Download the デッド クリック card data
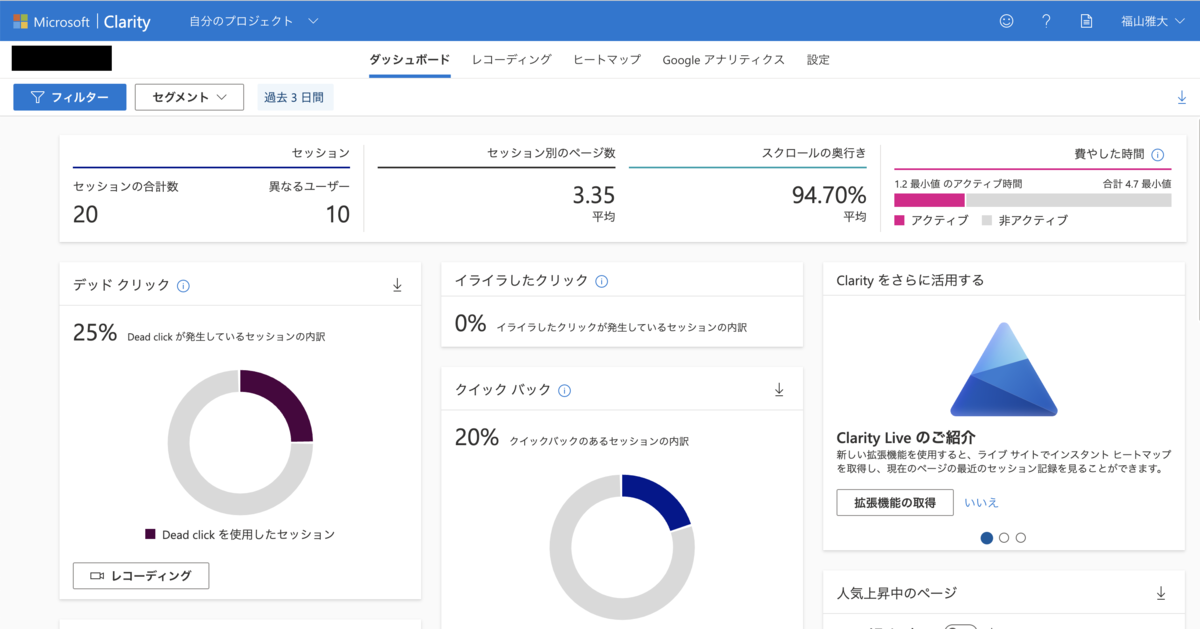 [x=397, y=286]
